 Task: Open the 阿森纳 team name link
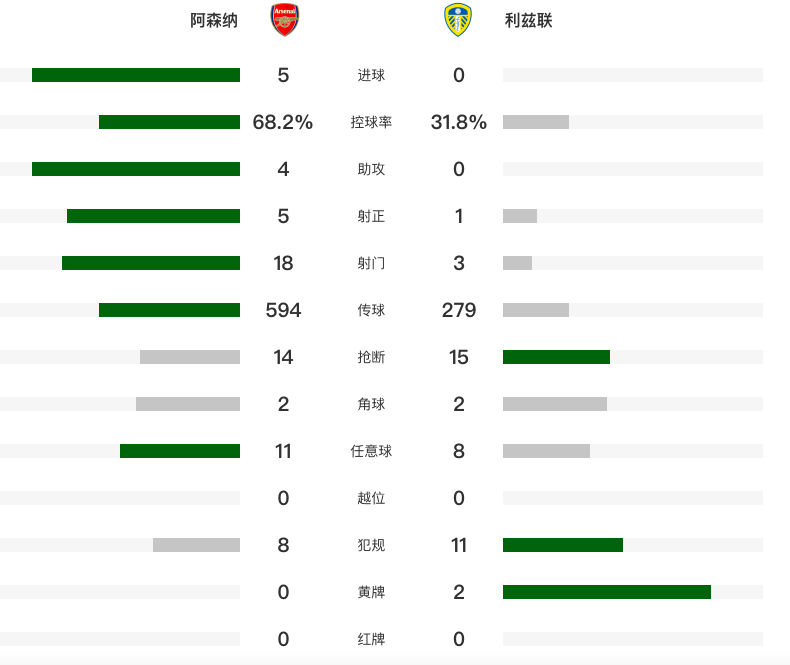point(214,21)
